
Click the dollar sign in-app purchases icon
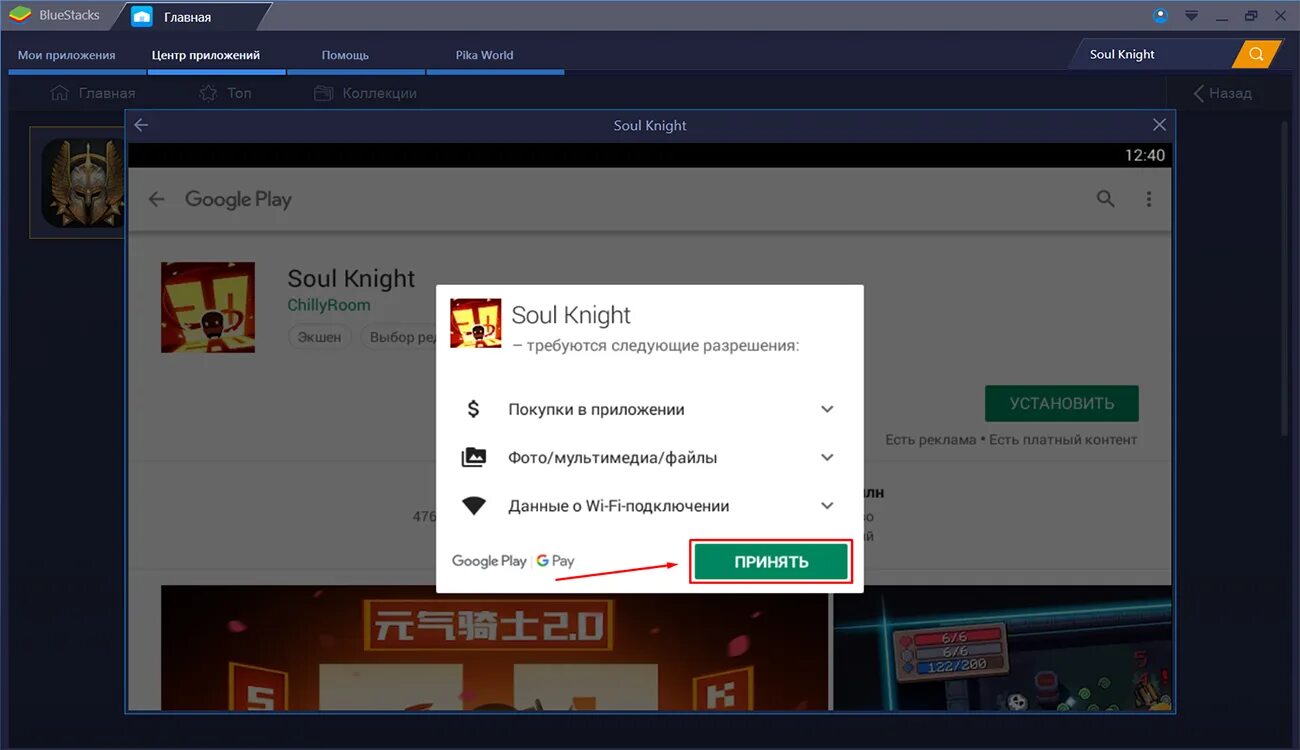[474, 409]
